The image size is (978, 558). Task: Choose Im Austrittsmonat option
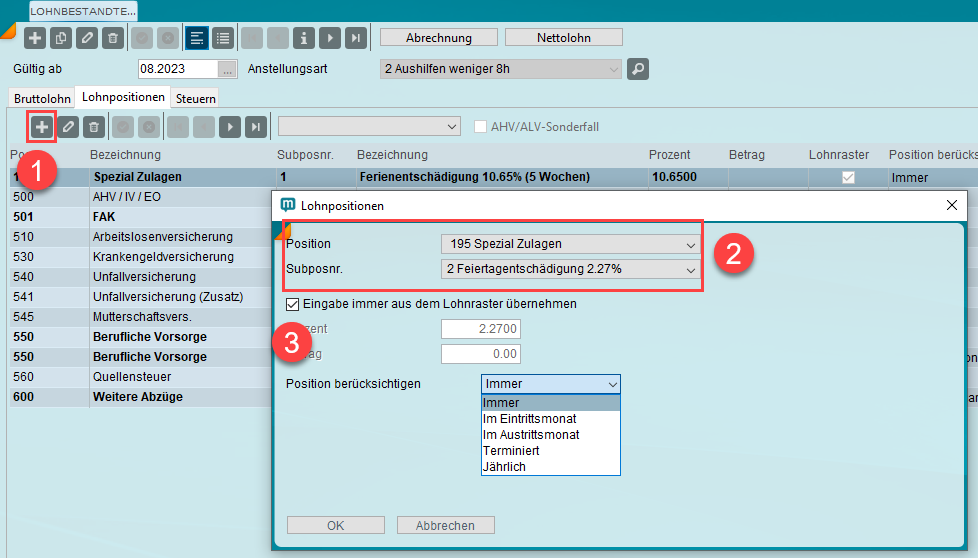coord(551,435)
